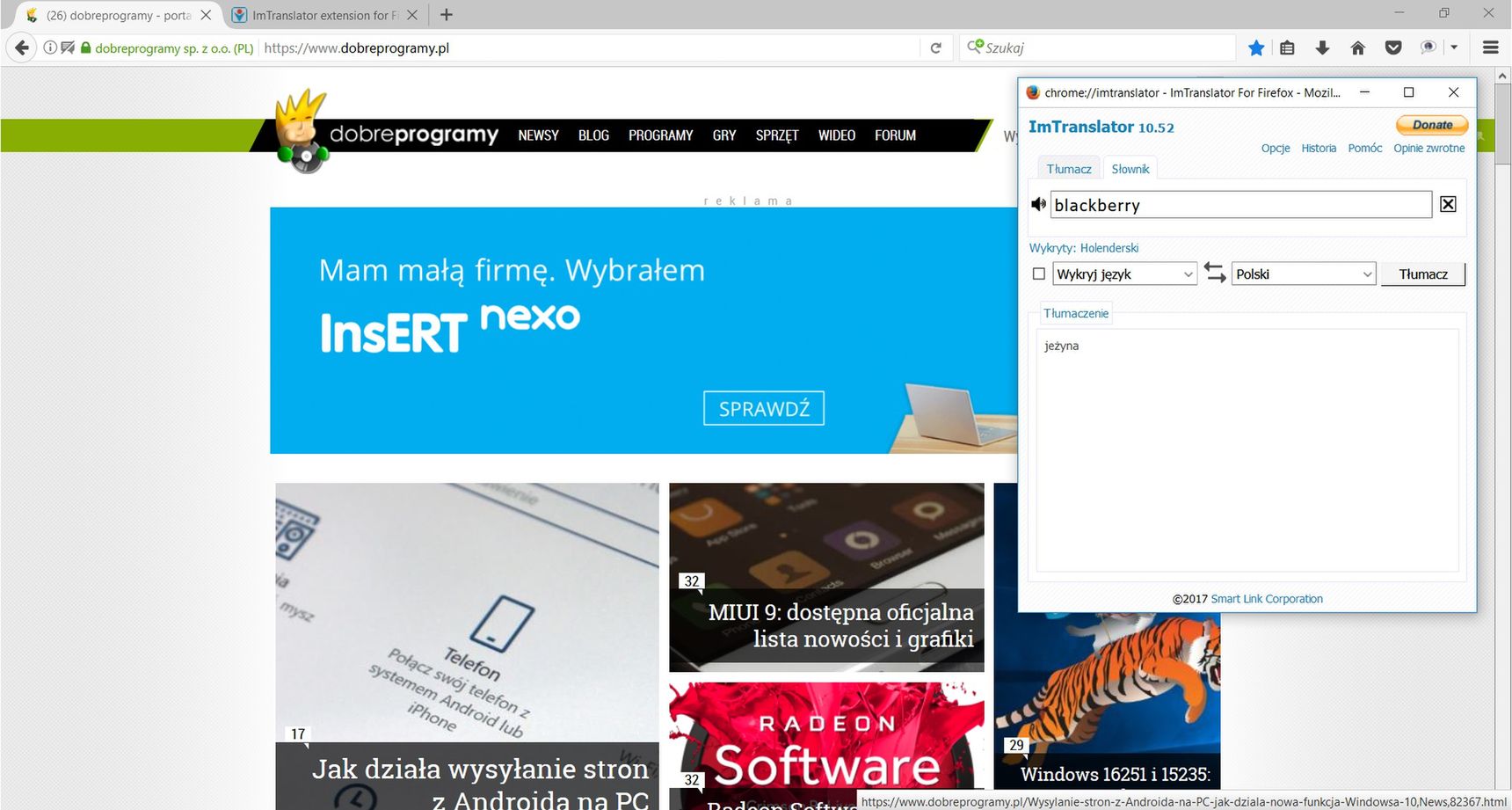Screen dimensions: 1512x810
Task: Open the Radeon Software article thumbnail
Action: click(826, 746)
